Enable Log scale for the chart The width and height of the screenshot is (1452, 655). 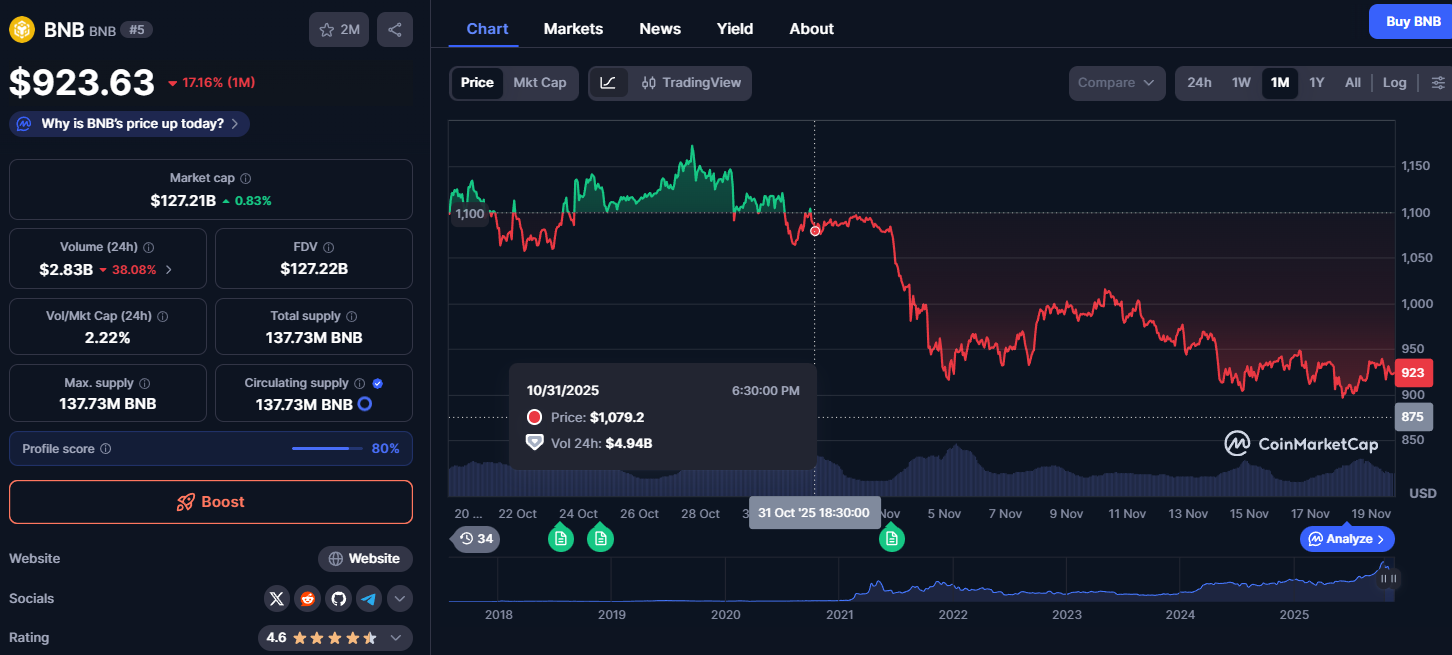(1394, 82)
